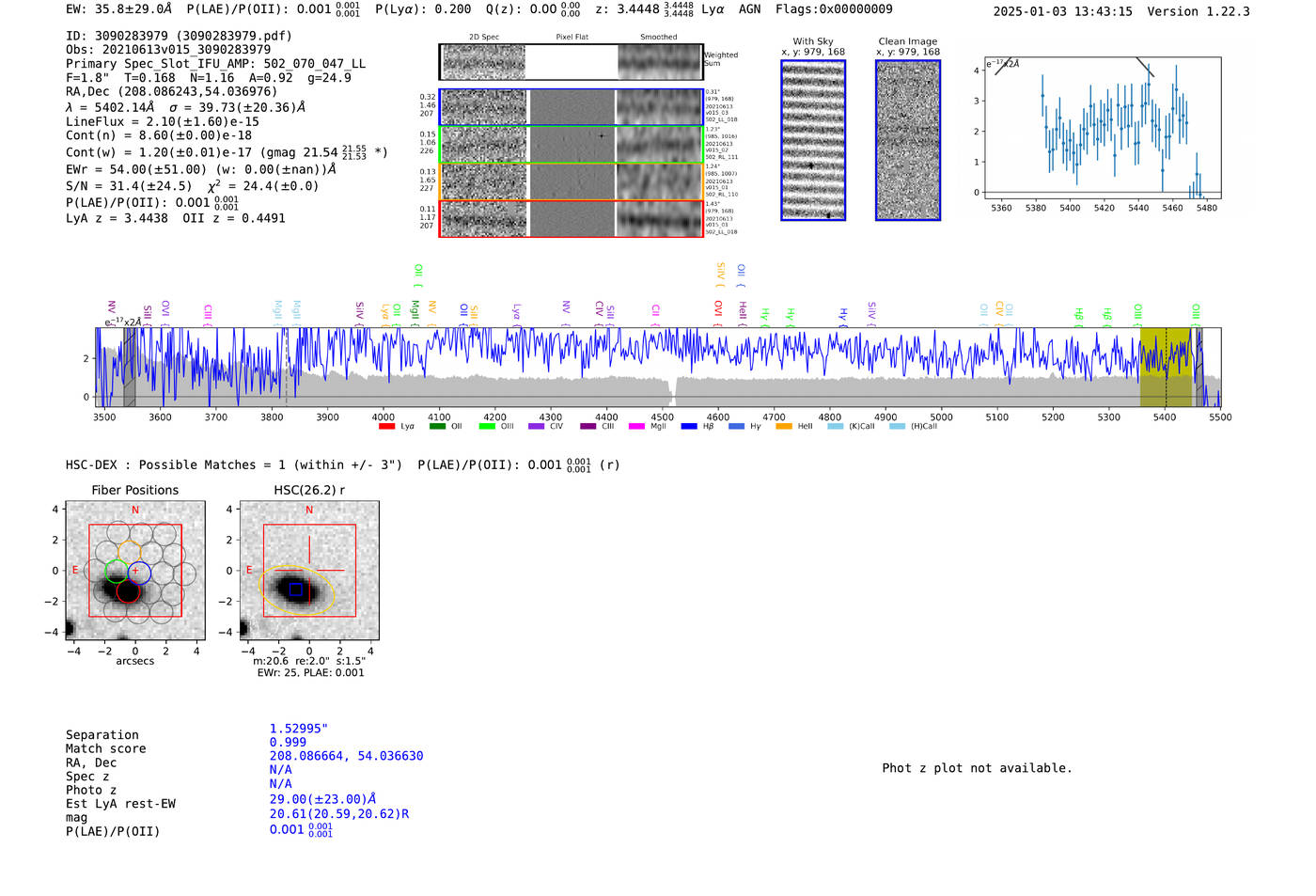
Task: Click the orange HeII legend swatch
Action: point(784,427)
